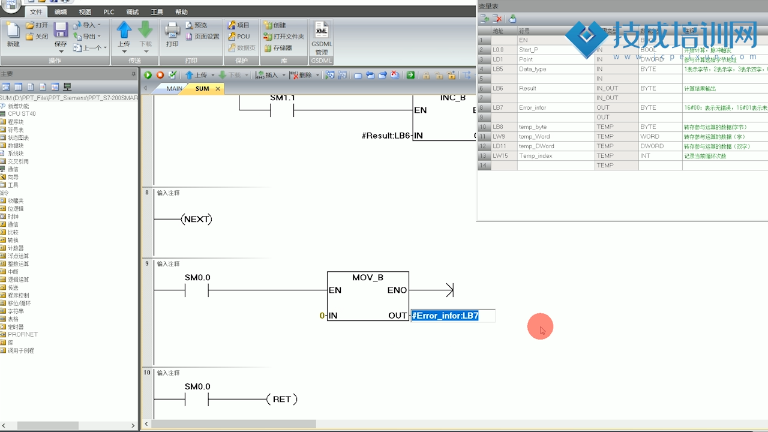Click project tree scroll right arrow
This screenshot has width=768, height=432.
133,426
